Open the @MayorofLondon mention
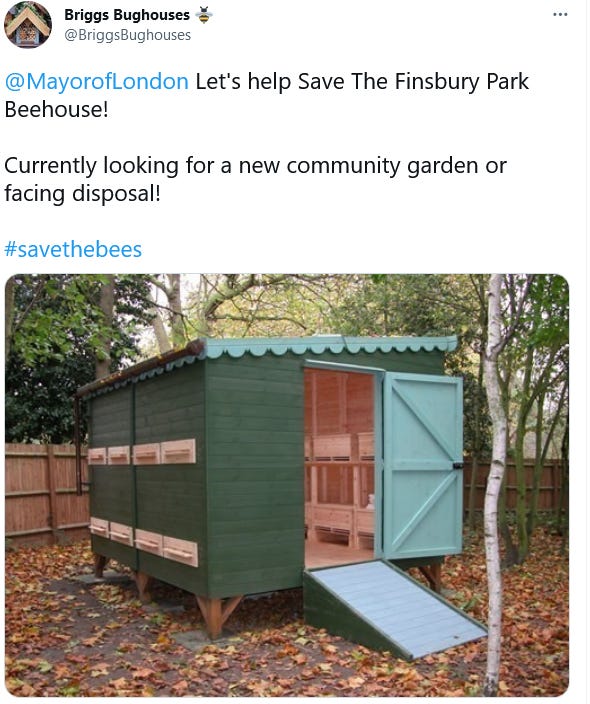 97,82
